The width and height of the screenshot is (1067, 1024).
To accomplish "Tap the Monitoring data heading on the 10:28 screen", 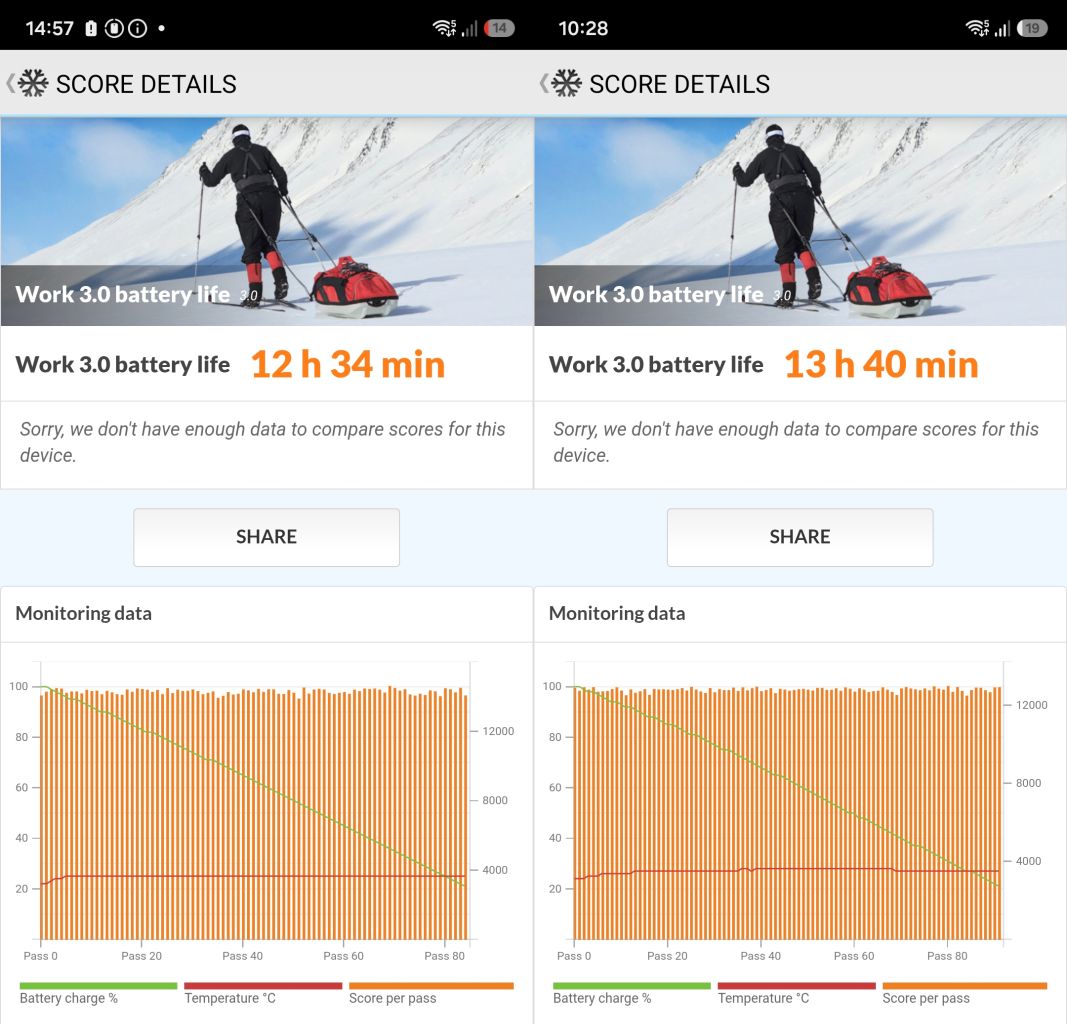I will (617, 613).
